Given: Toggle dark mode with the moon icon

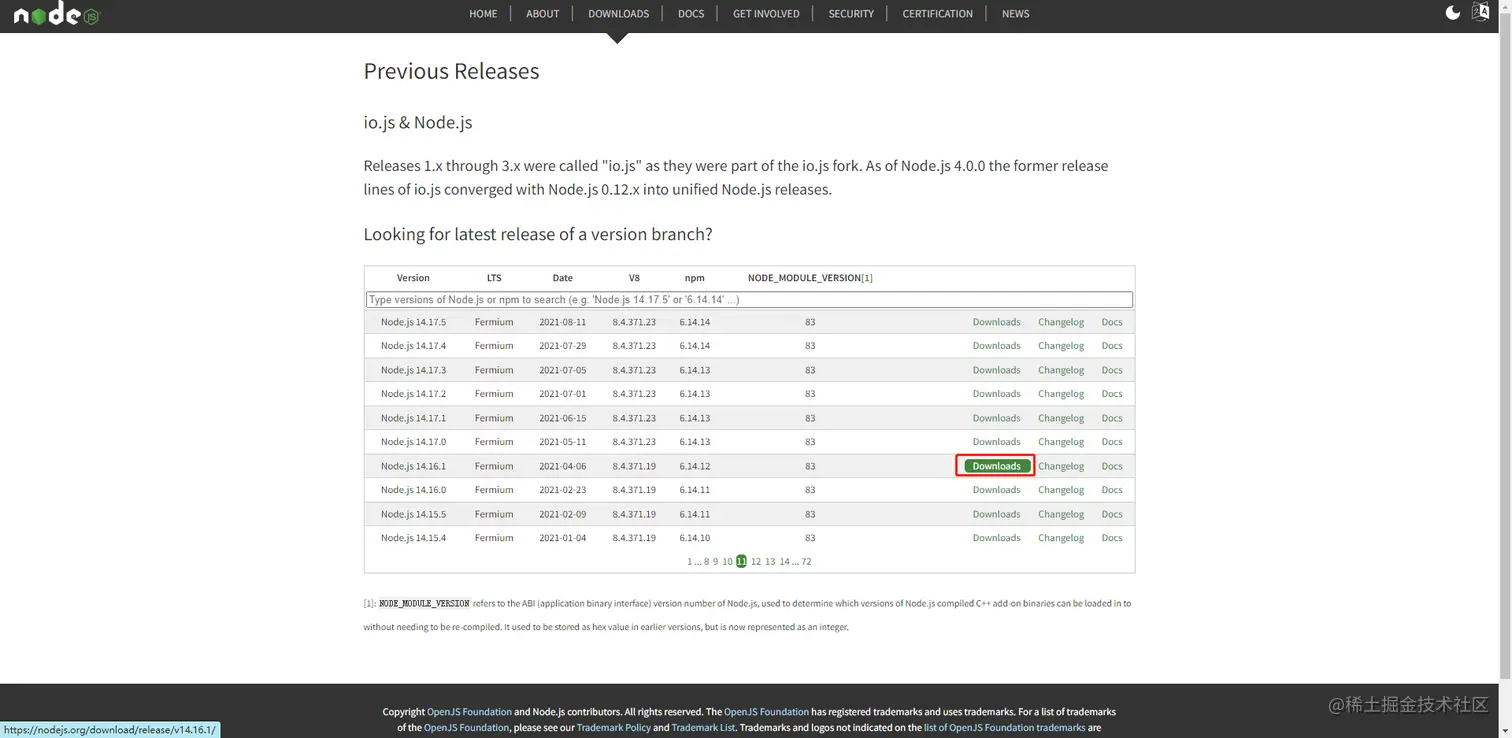Looking at the screenshot, I should 1453,13.
